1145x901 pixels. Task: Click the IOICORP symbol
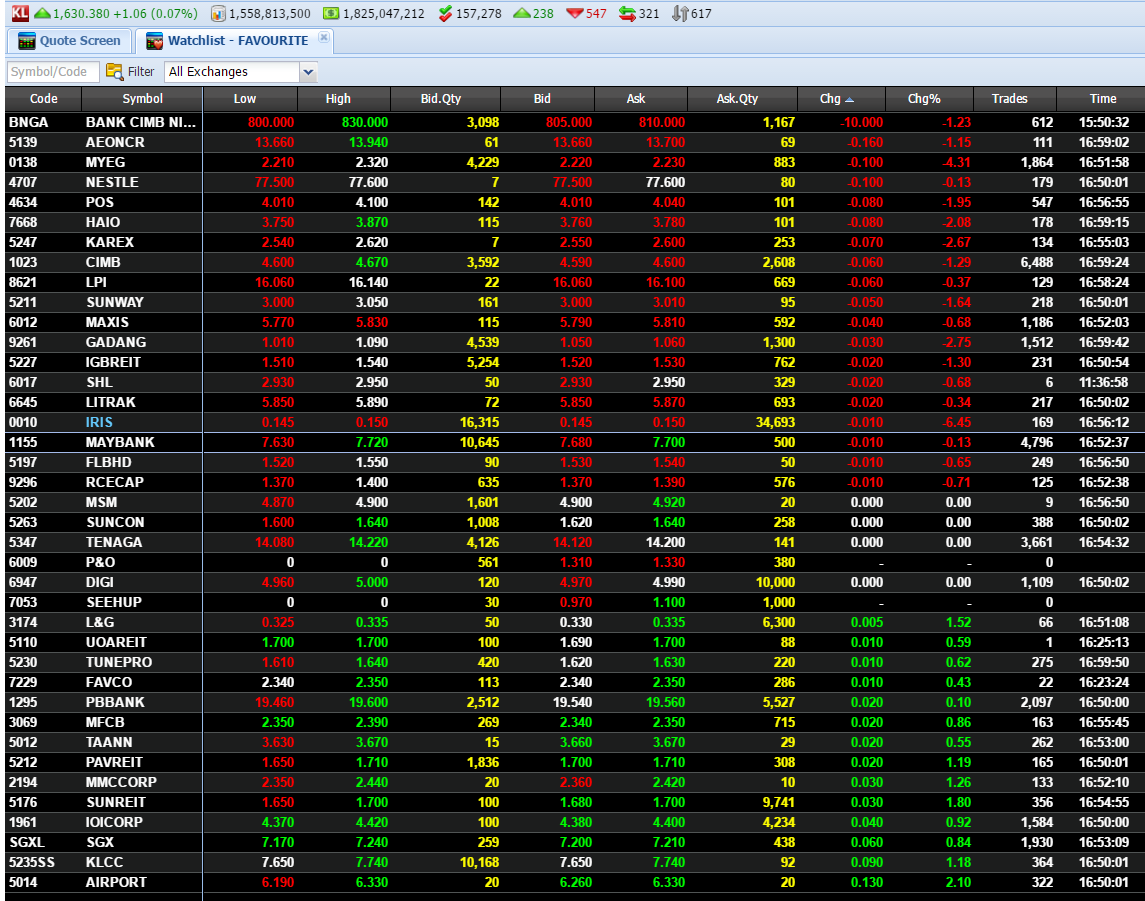tap(114, 822)
